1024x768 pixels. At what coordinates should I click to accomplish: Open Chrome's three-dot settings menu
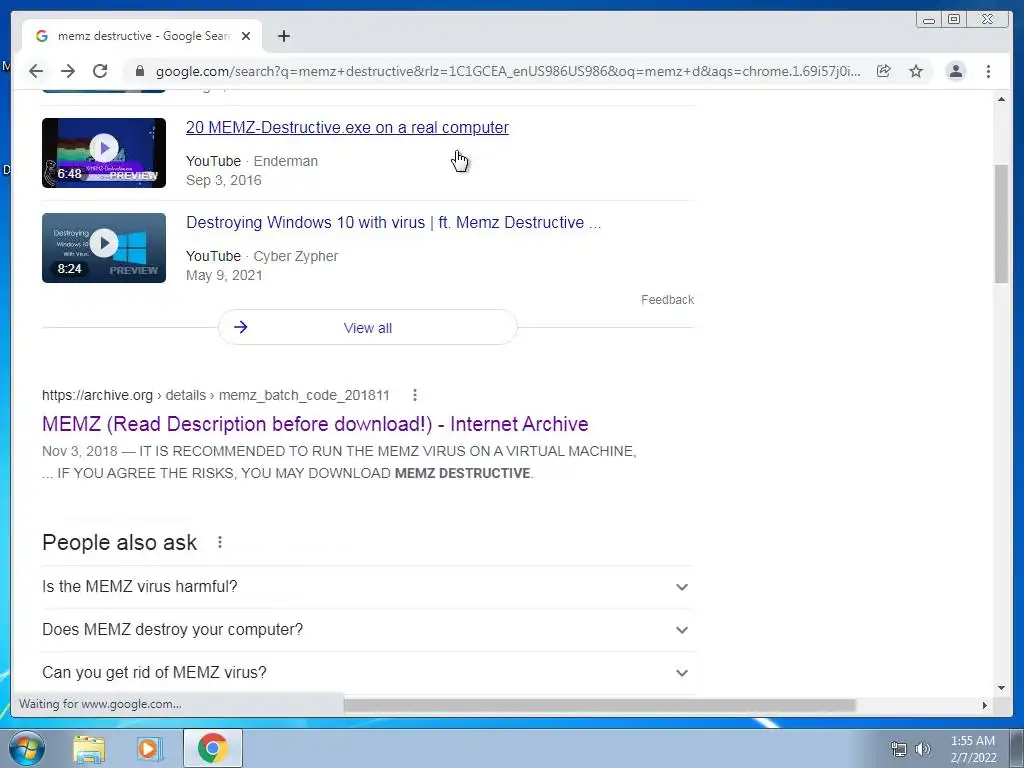(988, 71)
